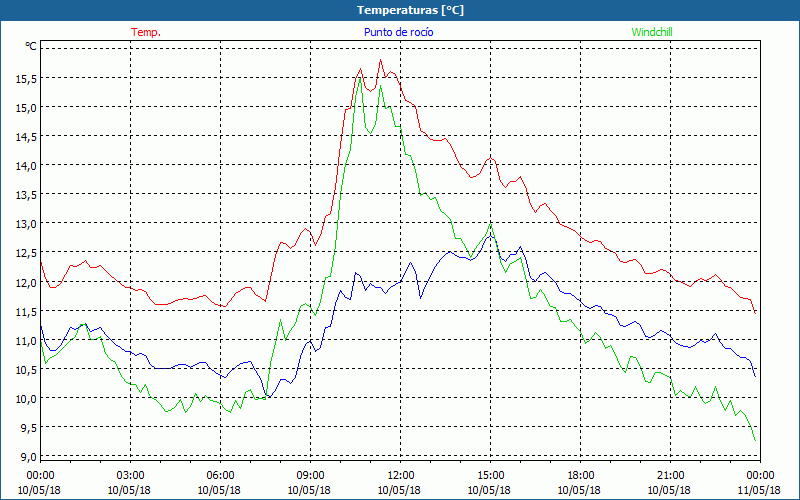Click the 03:00 time axis label
The image size is (800, 500).
[131, 476]
